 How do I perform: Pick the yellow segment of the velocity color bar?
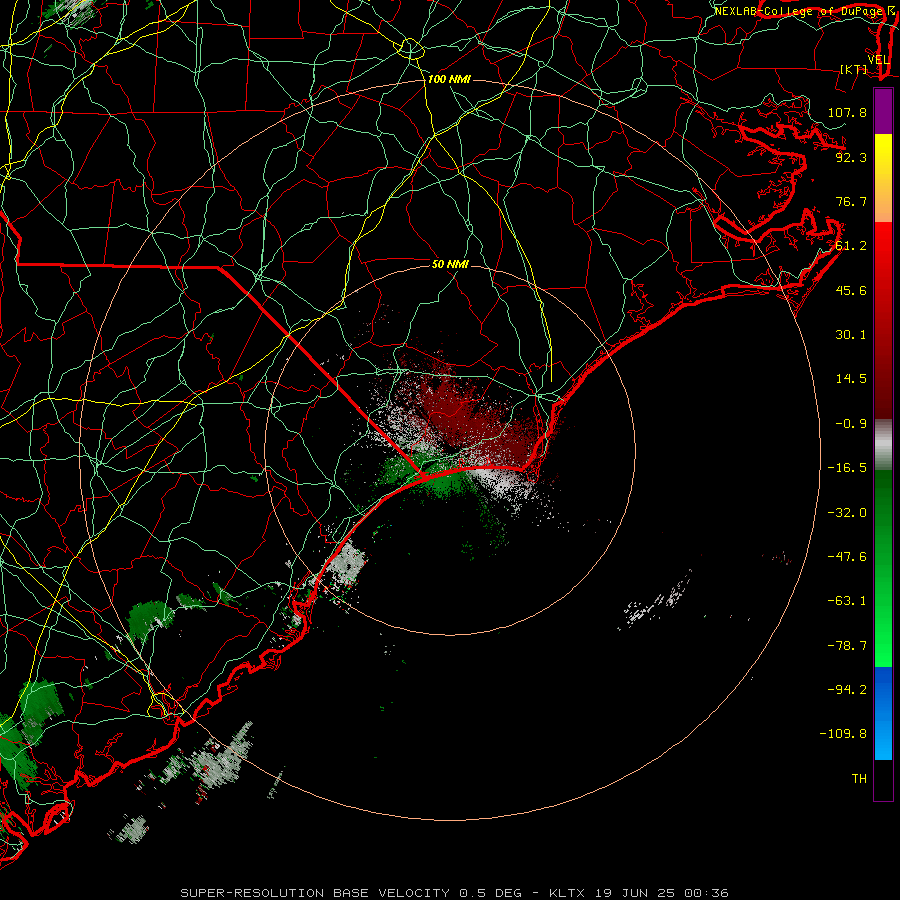883,178
